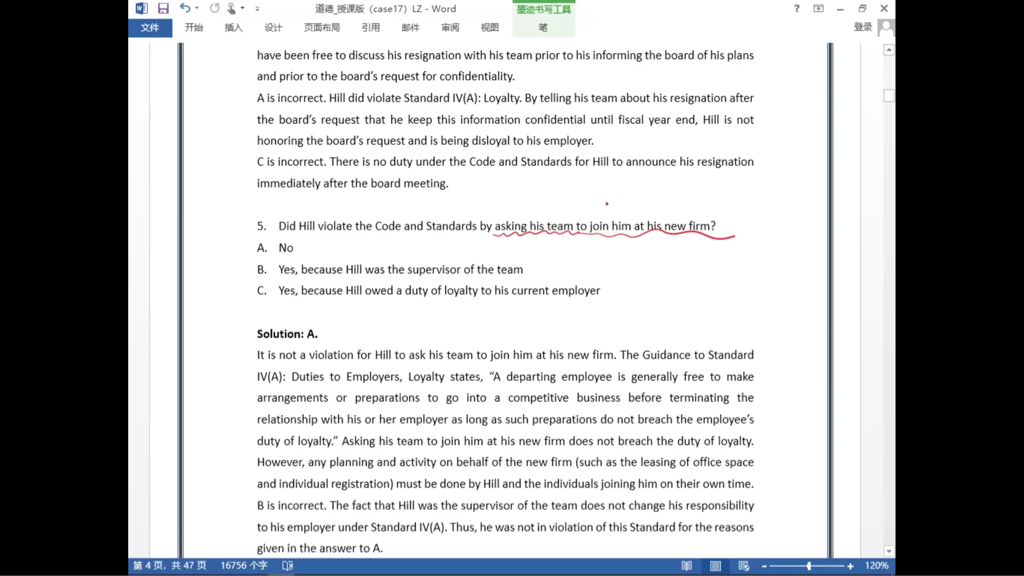Click the proofing/spell check status icon
This screenshot has width=1024, height=576.
[x=288, y=566]
